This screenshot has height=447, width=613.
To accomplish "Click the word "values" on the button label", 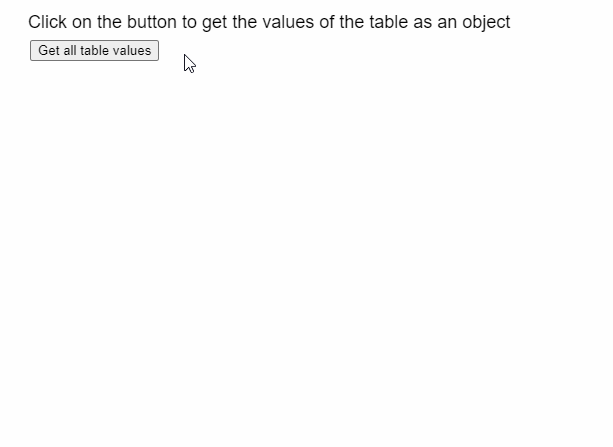I will click(x=132, y=51).
